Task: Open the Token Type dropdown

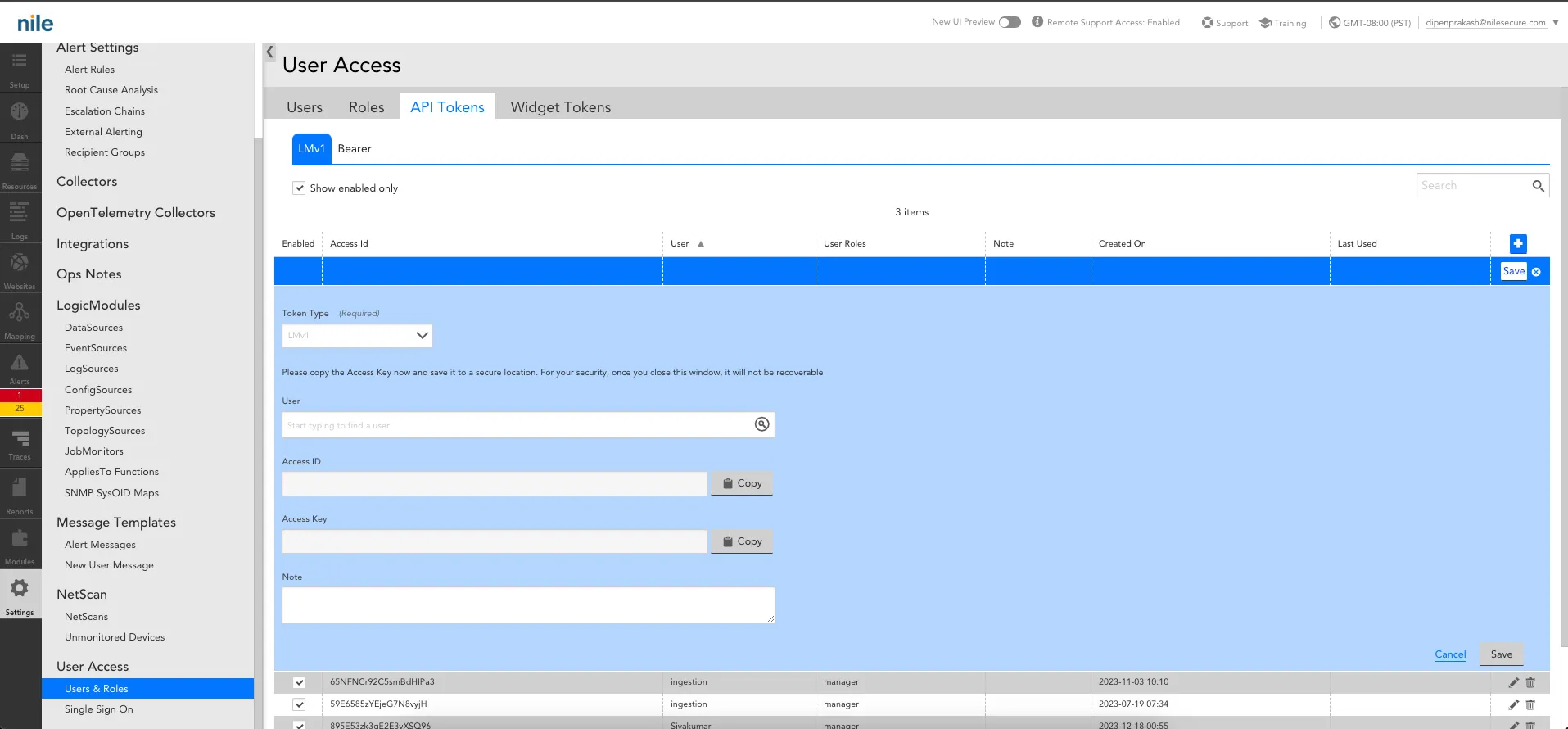Action: coord(357,335)
